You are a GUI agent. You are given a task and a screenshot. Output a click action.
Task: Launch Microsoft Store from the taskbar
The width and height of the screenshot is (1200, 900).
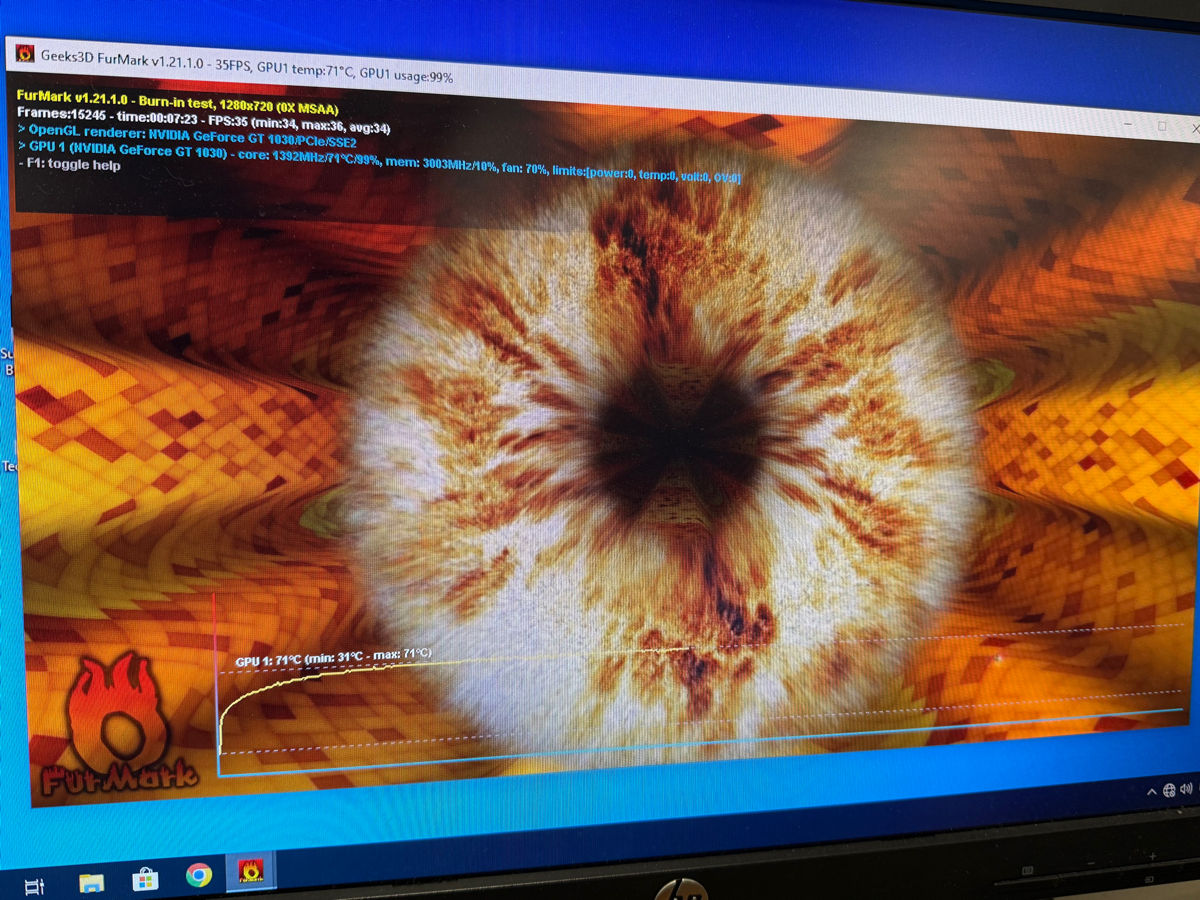tap(145, 878)
